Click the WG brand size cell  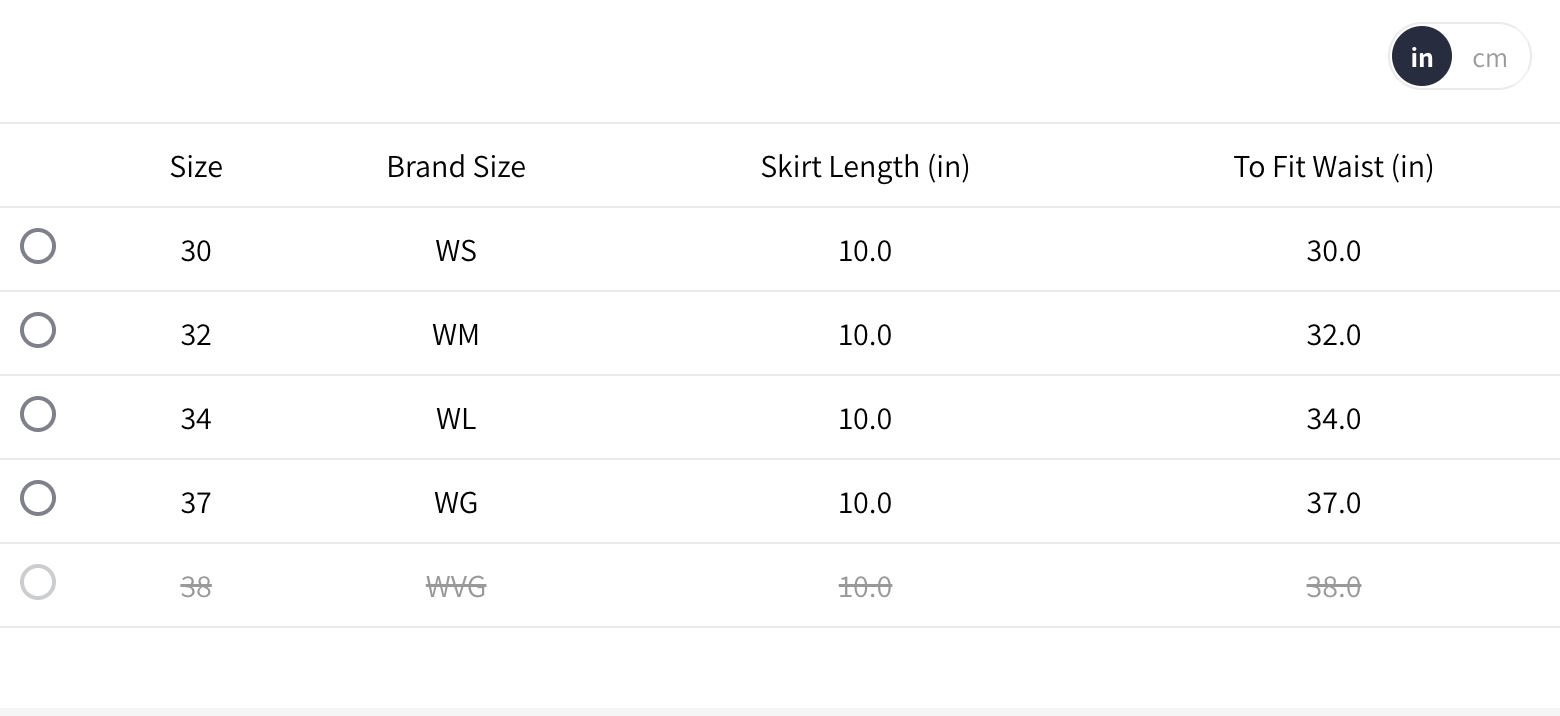[456, 502]
